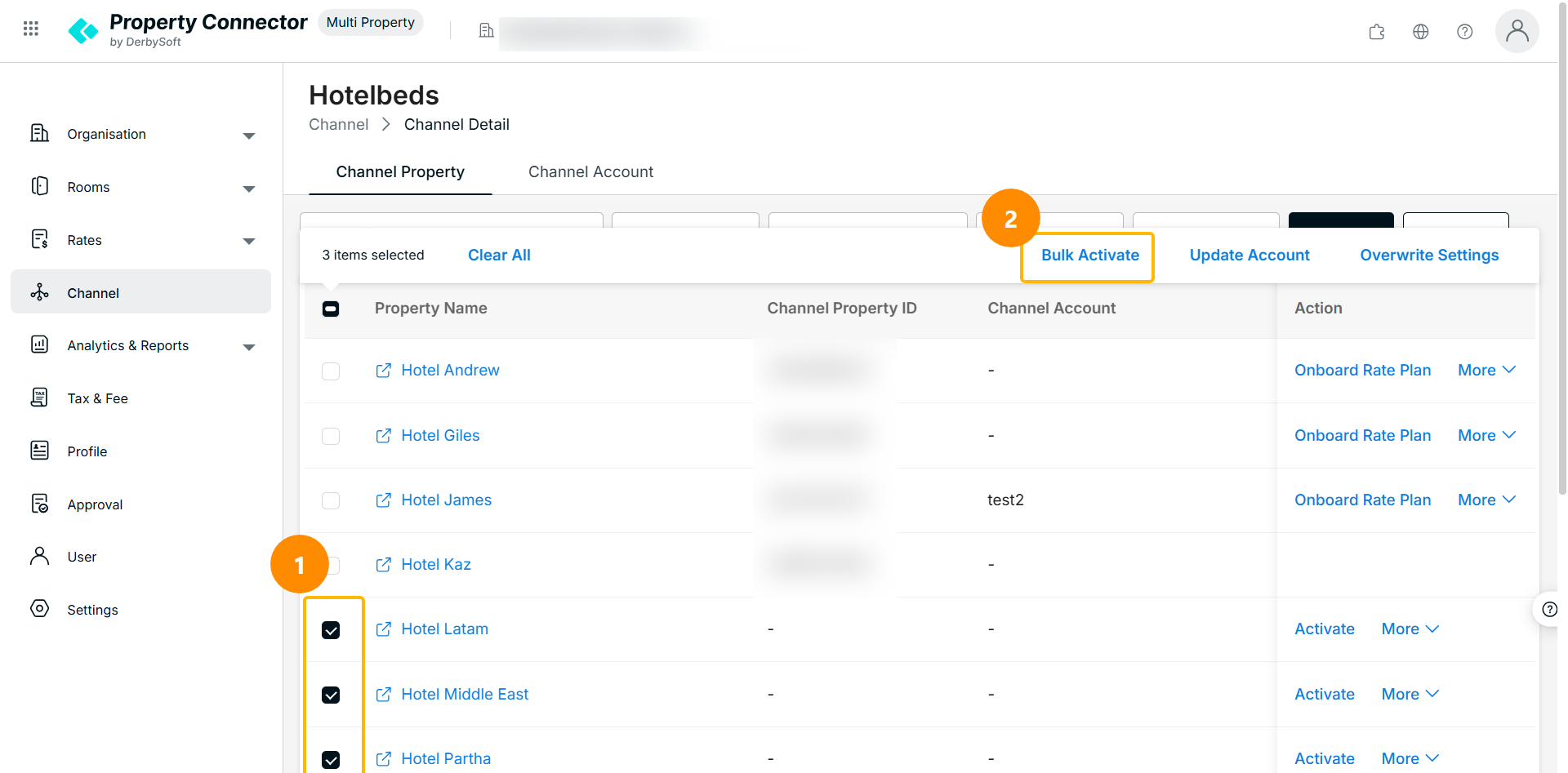This screenshot has width=1568, height=773.
Task: Open More dropdown for Hotel Middle East
Action: pos(1410,694)
